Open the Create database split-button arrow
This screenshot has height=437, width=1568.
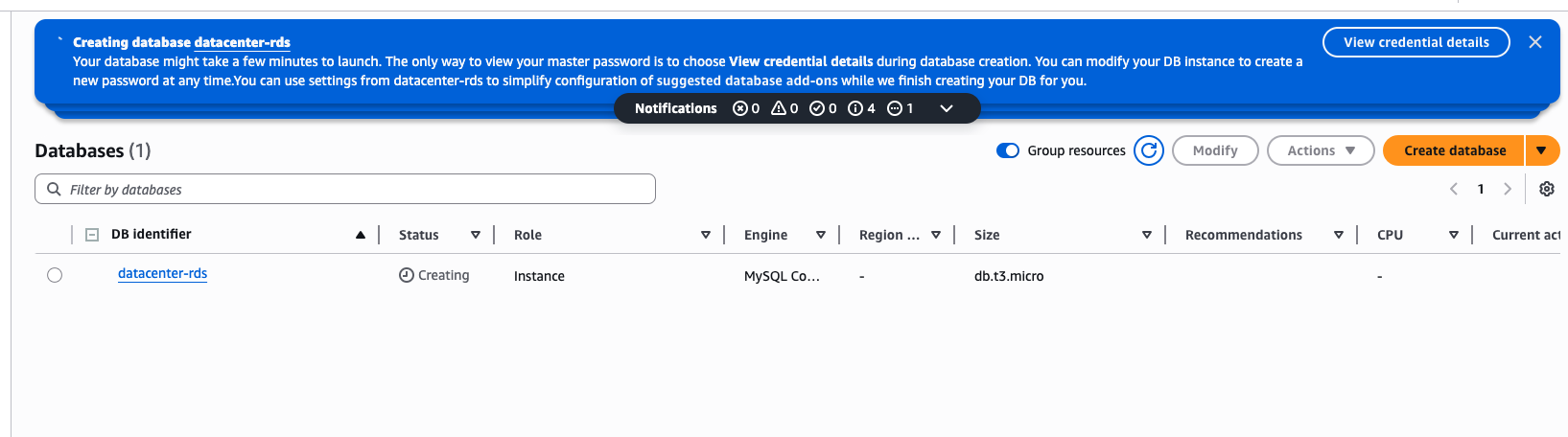pyautogui.click(x=1541, y=150)
